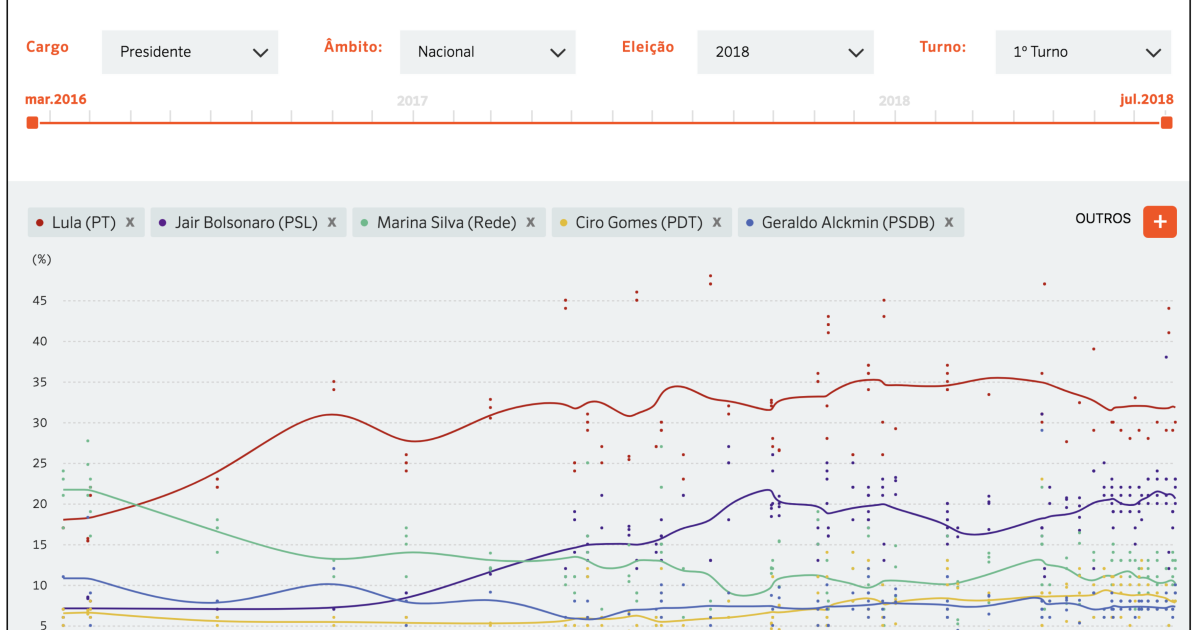The image size is (1200, 630).
Task: Click the 2017 marker on the timeline
Action: 412,101
